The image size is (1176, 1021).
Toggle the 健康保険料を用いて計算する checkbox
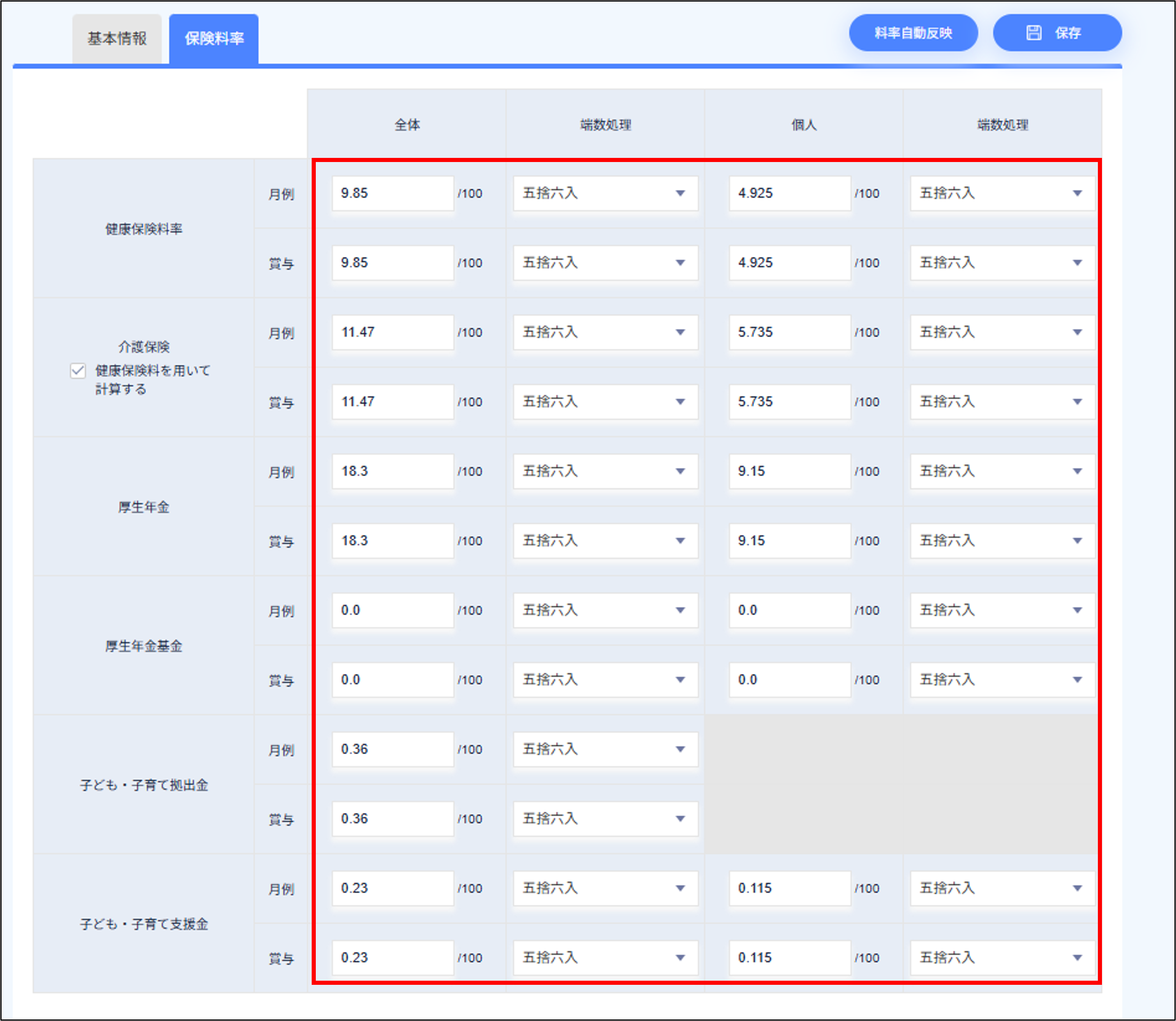coord(77,370)
